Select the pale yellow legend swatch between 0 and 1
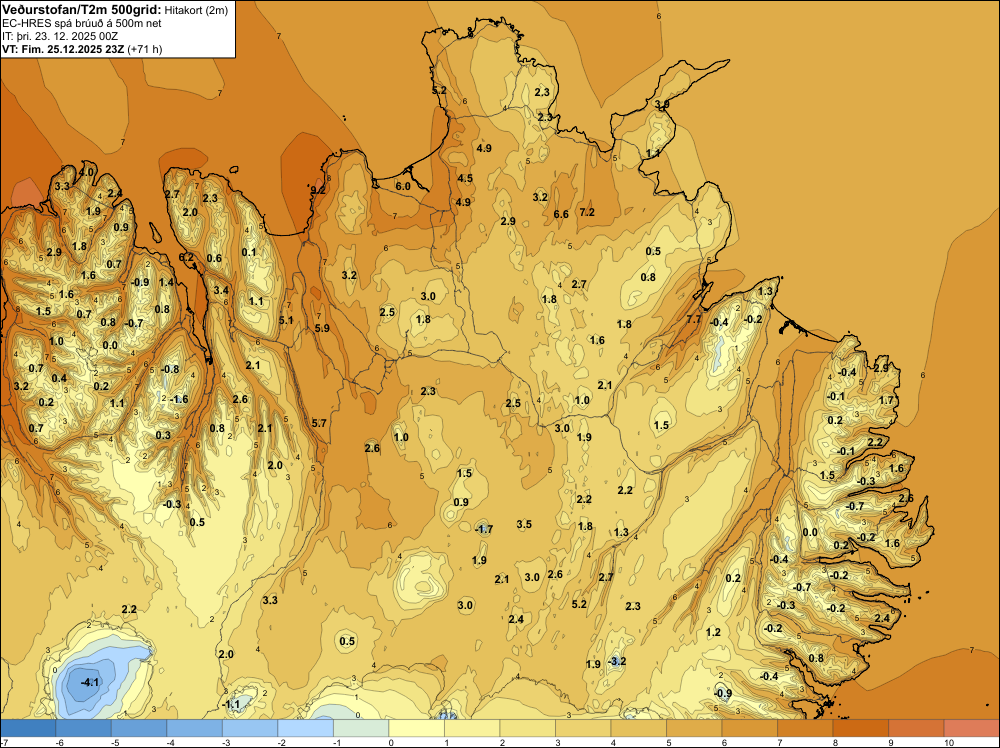 click(x=416, y=728)
